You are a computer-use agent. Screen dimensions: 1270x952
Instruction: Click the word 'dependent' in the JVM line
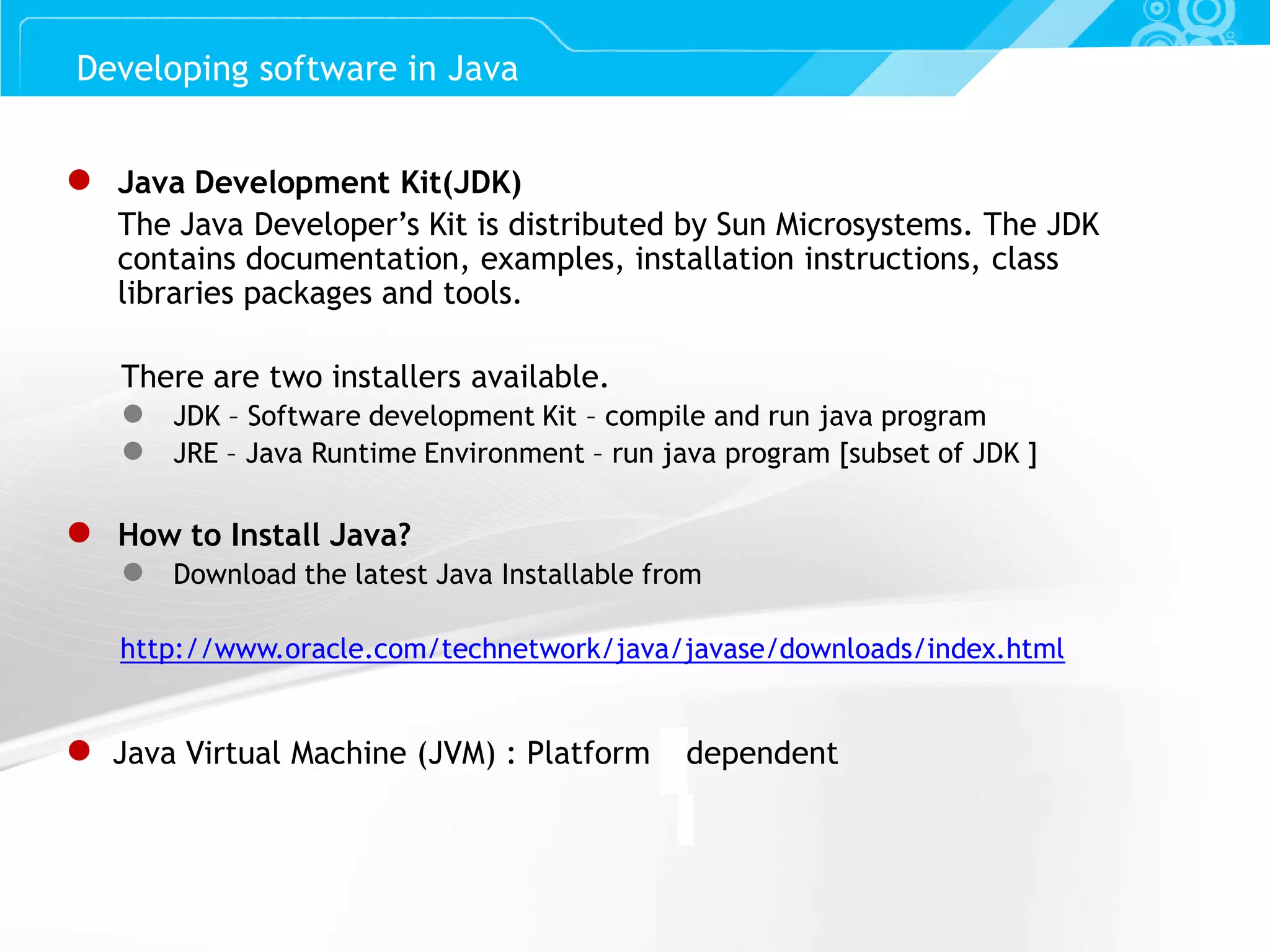(762, 754)
